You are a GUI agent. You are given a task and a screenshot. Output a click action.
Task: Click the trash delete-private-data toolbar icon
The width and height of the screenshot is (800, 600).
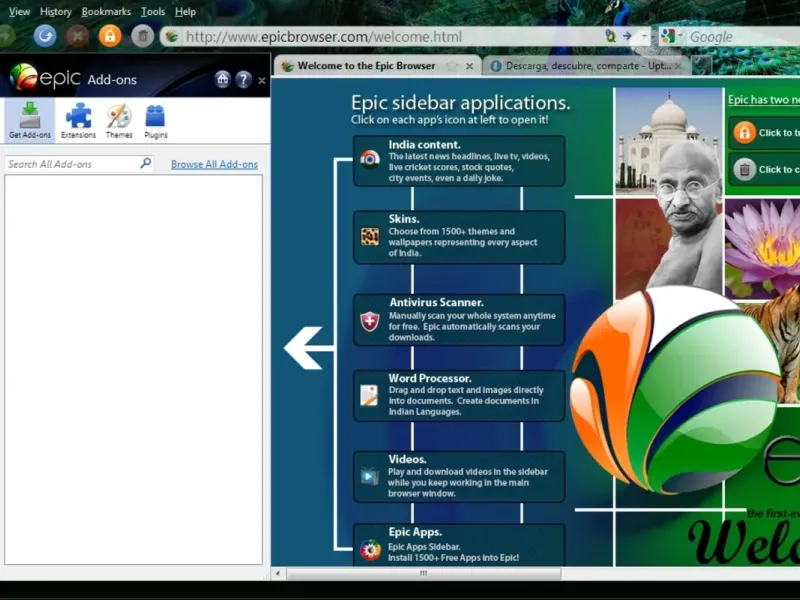click(x=143, y=36)
